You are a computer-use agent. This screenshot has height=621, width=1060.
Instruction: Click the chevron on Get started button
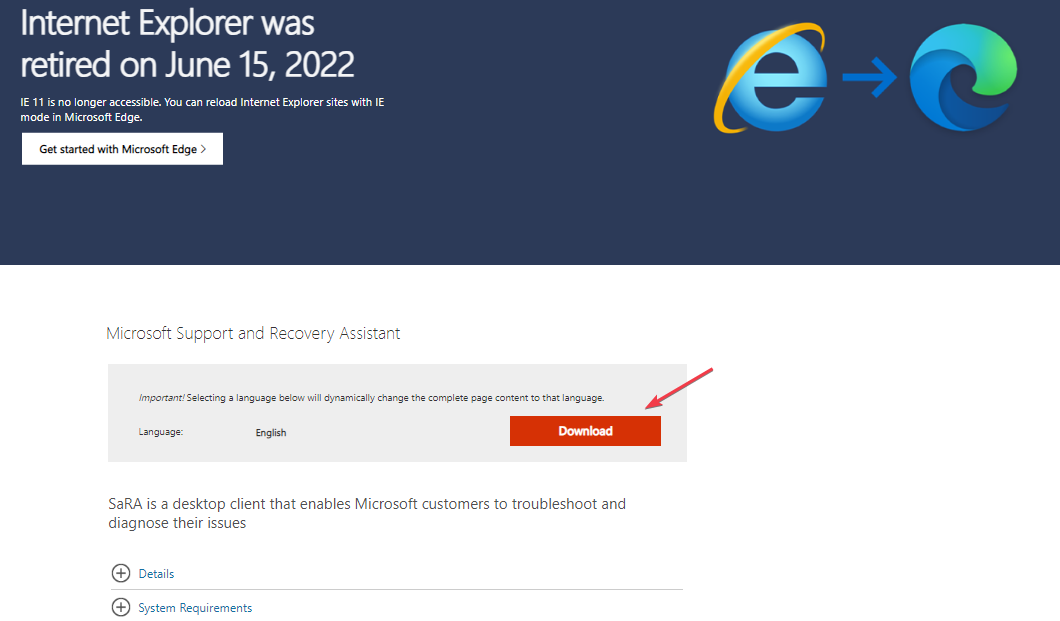point(203,149)
